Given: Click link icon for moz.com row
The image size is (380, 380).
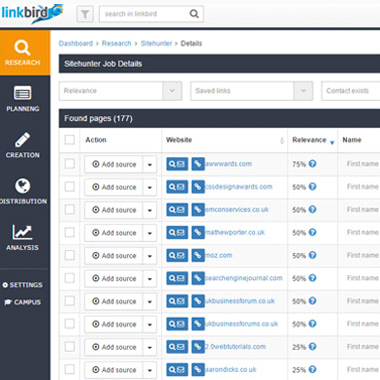Looking at the screenshot, I should click(x=198, y=255).
